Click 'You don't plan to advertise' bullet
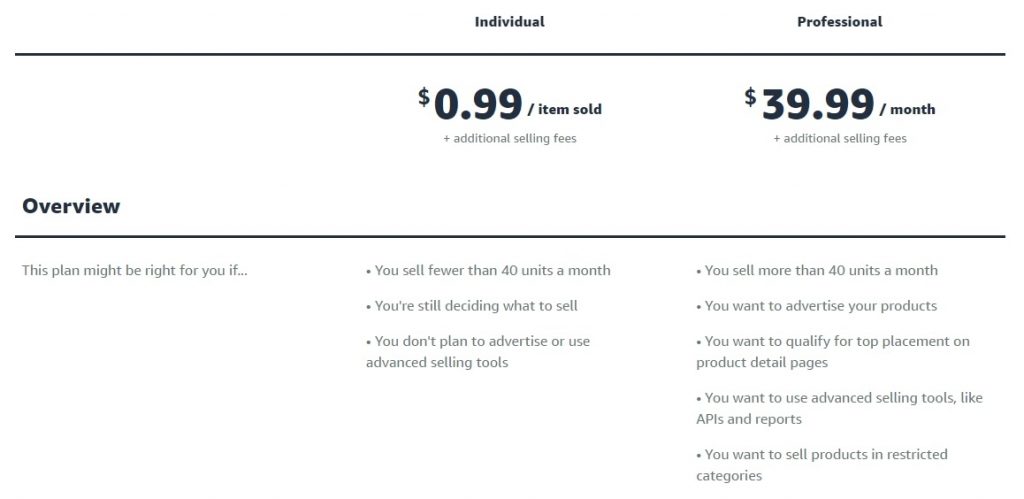 (x=477, y=351)
